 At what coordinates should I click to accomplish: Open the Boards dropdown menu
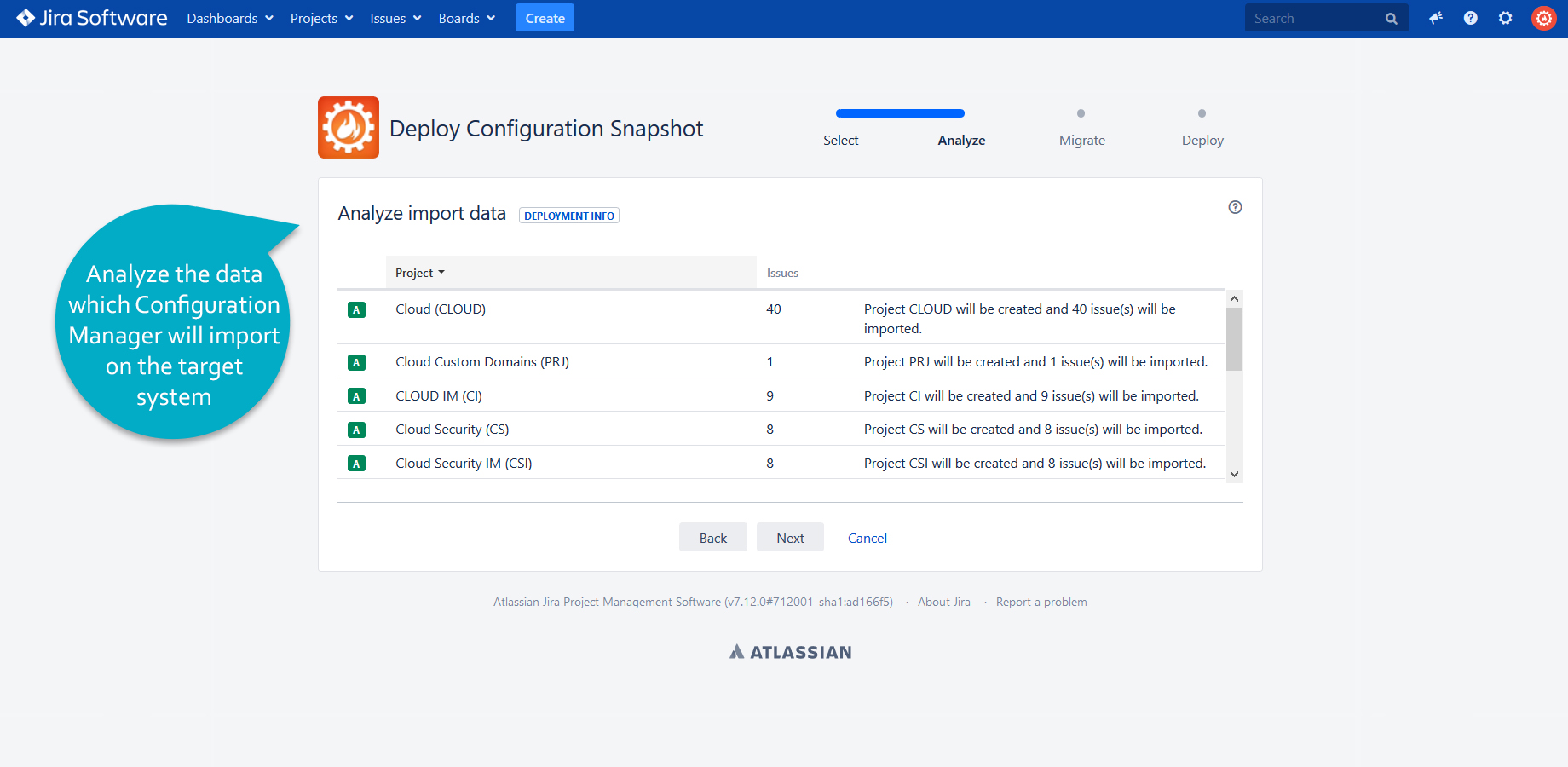(x=466, y=19)
